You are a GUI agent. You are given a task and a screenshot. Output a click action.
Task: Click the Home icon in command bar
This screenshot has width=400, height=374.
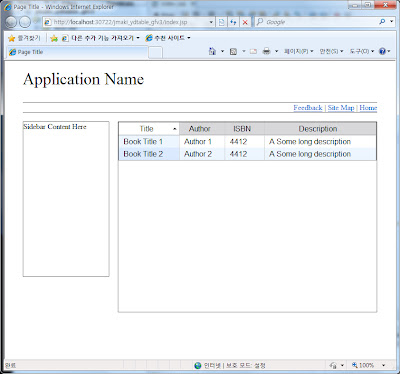[212, 51]
